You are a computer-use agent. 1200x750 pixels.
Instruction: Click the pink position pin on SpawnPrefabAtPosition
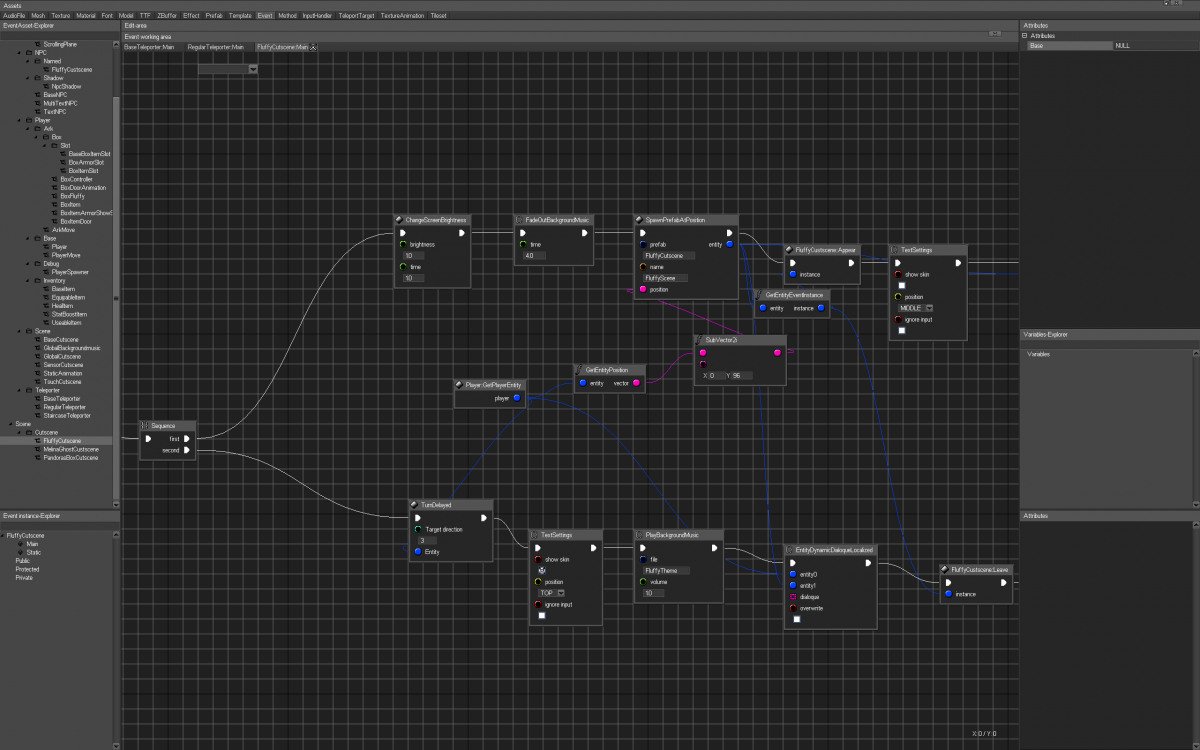tap(643, 289)
